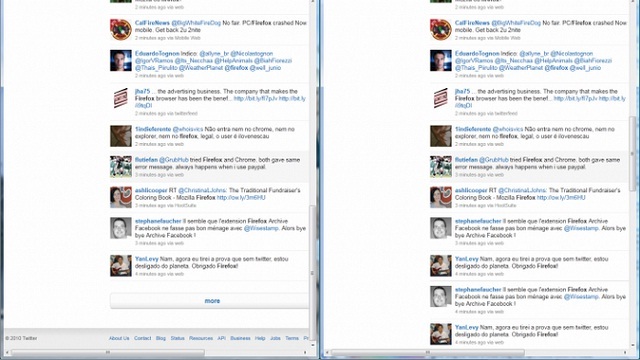Open the About Us footer link
640x360 pixels.
click(x=119, y=338)
